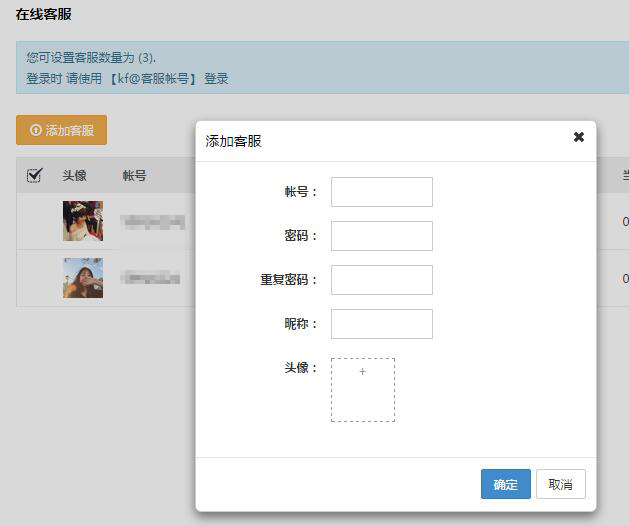Toggle the select-all checkbox in table header

34,175
